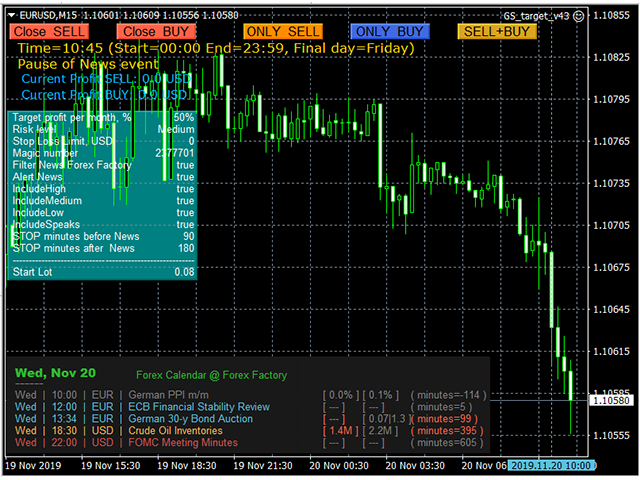Click the Alert News setting row

click(x=103, y=177)
